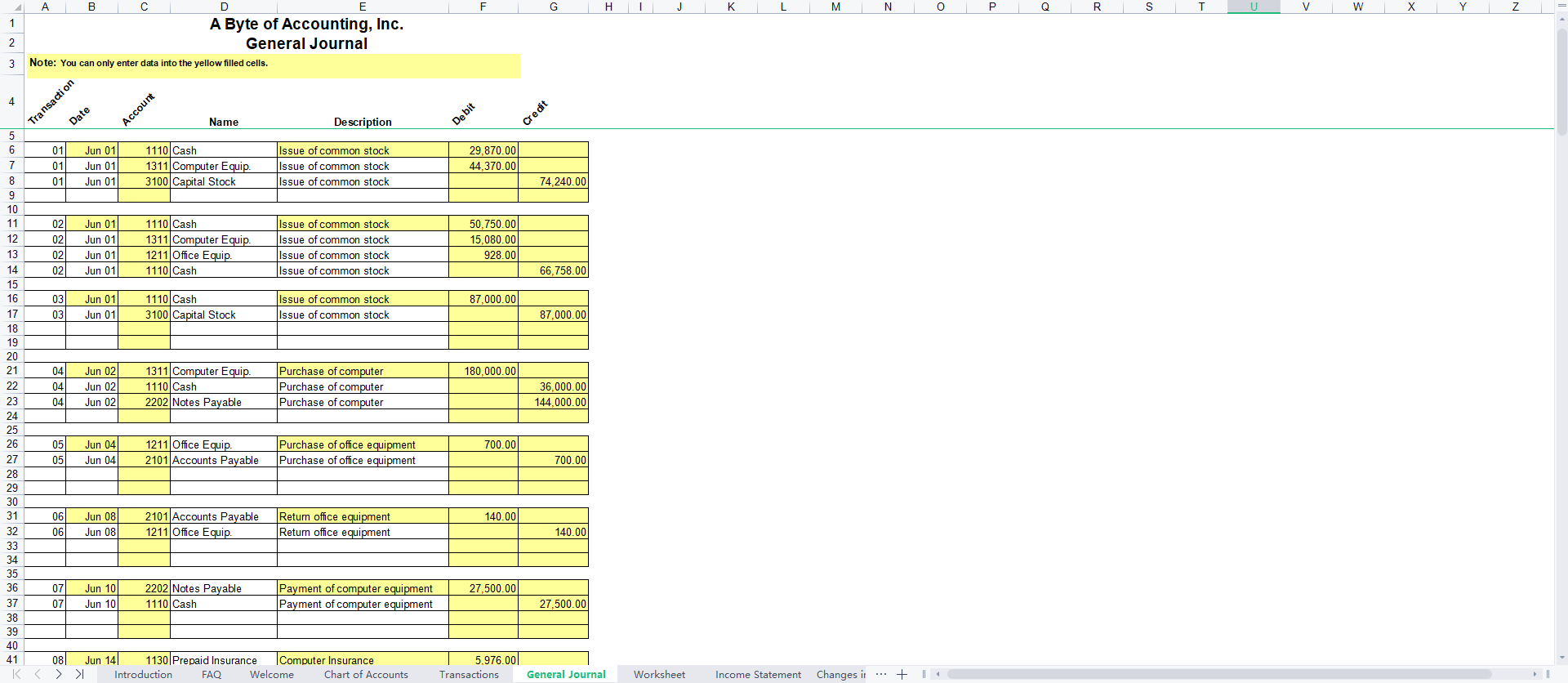Select empty yellow debit cell in row 18

pyautogui.click(x=483, y=328)
